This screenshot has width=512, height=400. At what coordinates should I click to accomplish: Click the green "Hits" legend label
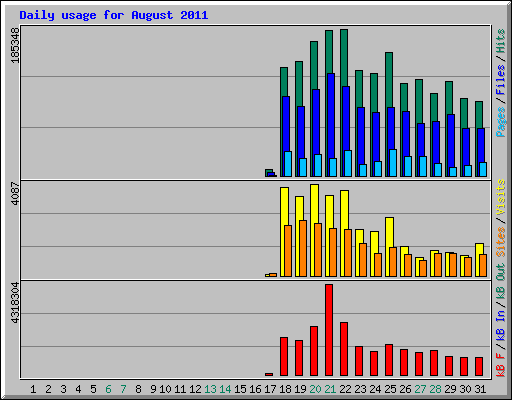click(x=501, y=41)
